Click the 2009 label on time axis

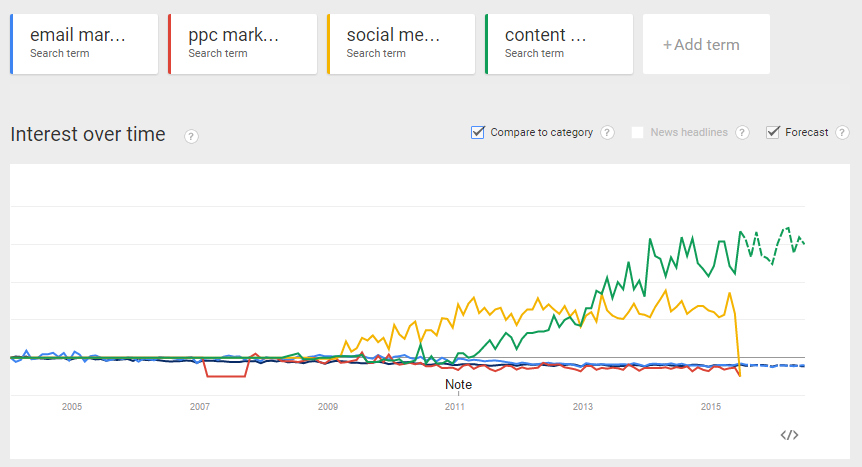(x=328, y=407)
